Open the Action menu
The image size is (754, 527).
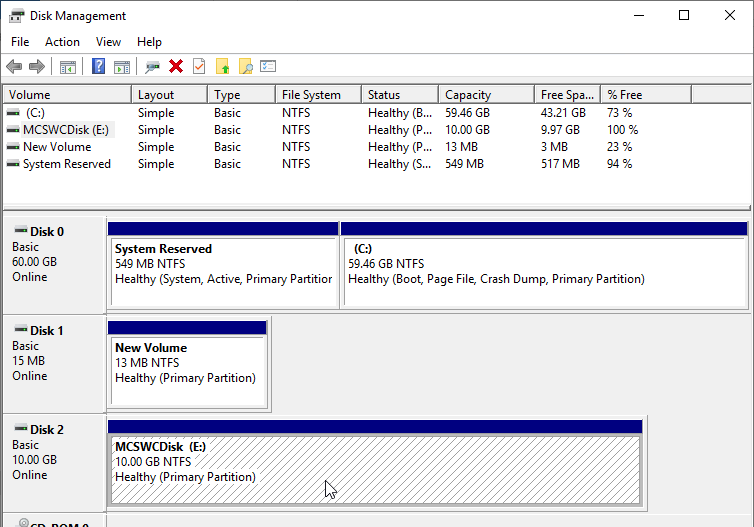[62, 42]
